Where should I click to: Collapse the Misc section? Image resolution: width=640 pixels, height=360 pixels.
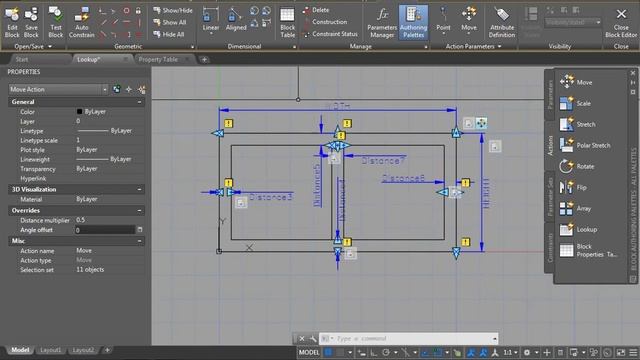point(140,241)
